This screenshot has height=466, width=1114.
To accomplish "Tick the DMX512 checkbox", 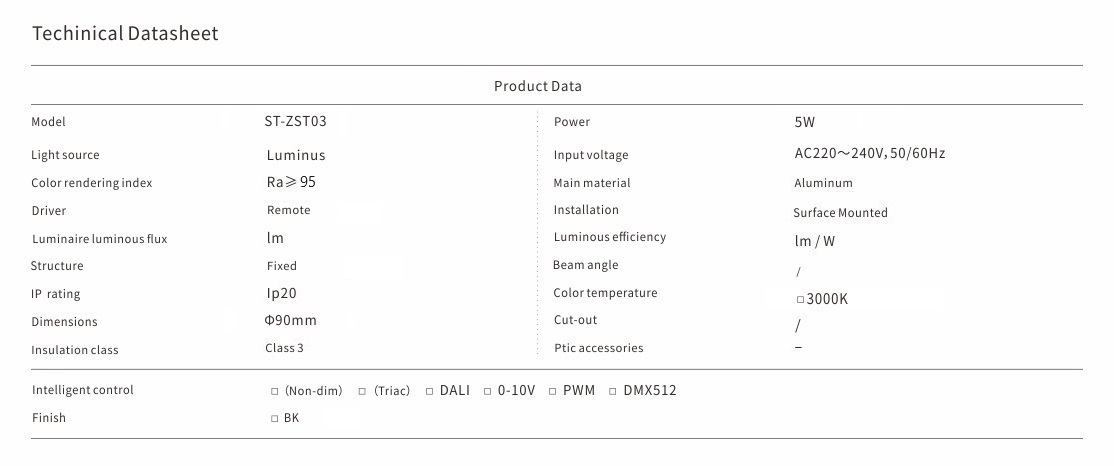I will tap(613, 391).
